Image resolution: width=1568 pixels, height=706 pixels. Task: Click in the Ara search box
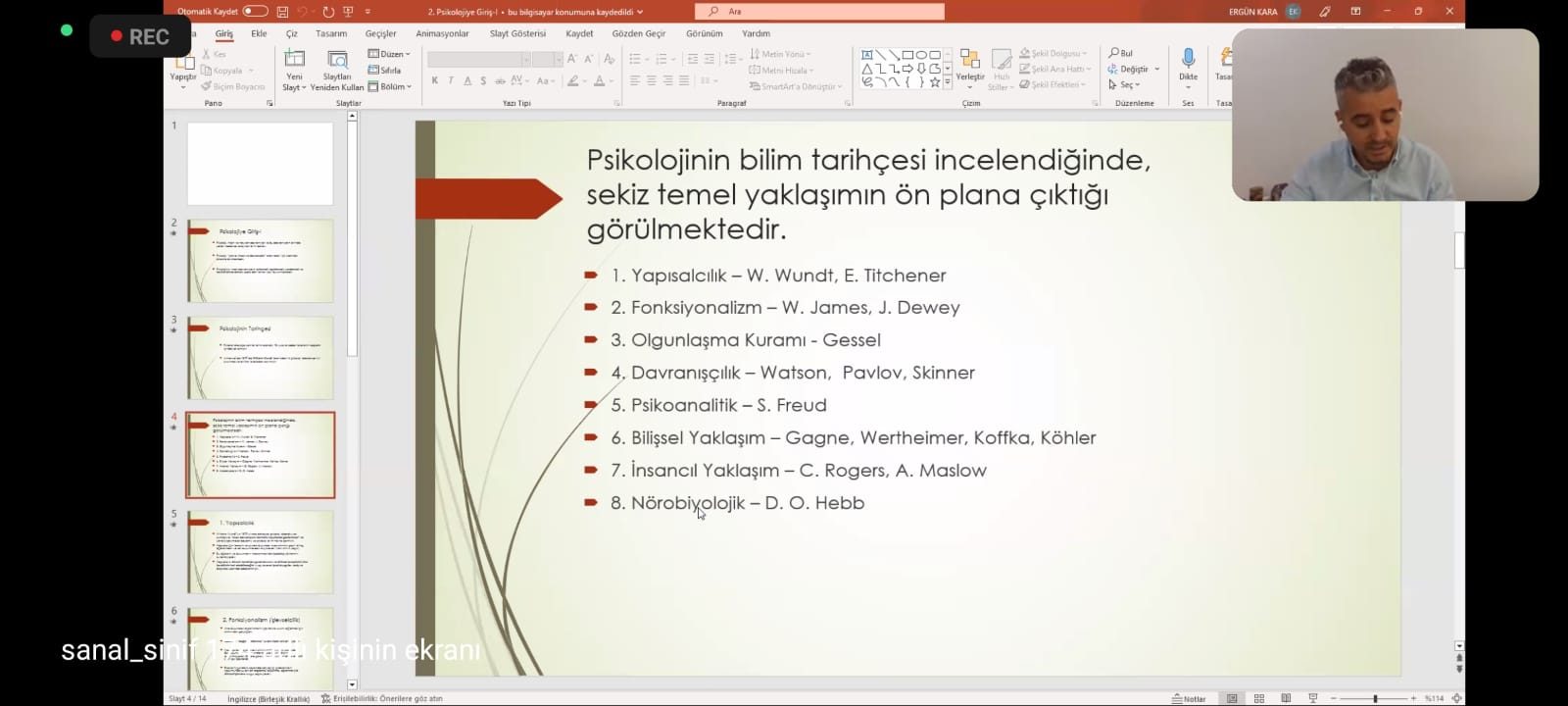(x=819, y=12)
